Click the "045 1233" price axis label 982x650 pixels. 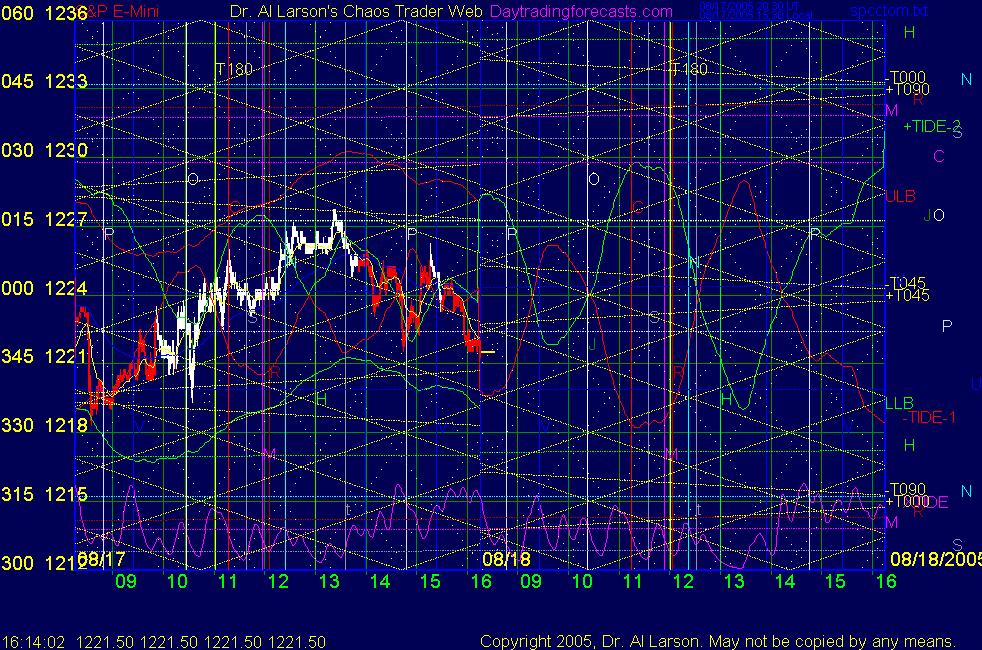click(x=44, y=81)
